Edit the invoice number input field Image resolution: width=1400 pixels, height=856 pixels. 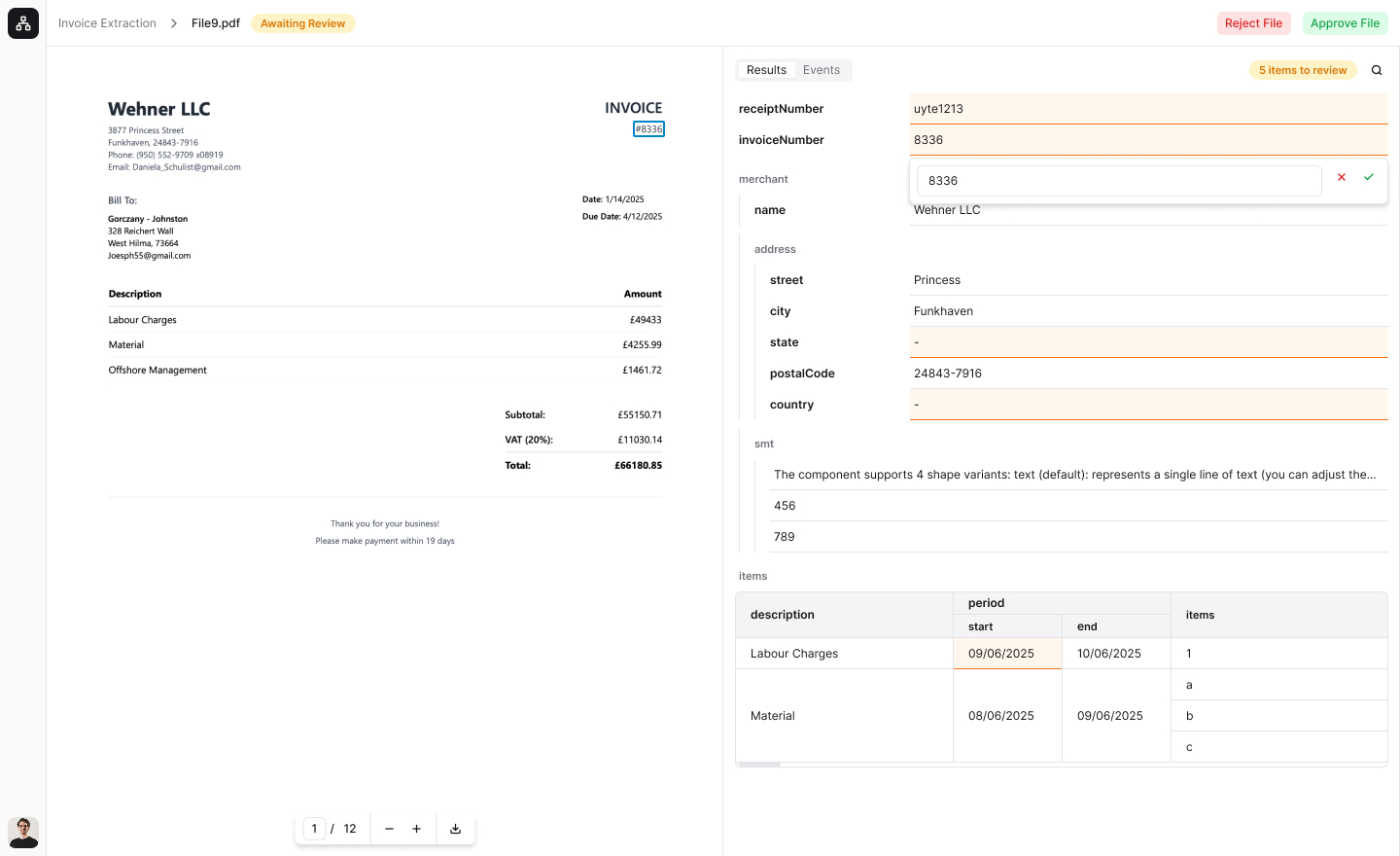pyautogui.click(x=1119, y=181)
